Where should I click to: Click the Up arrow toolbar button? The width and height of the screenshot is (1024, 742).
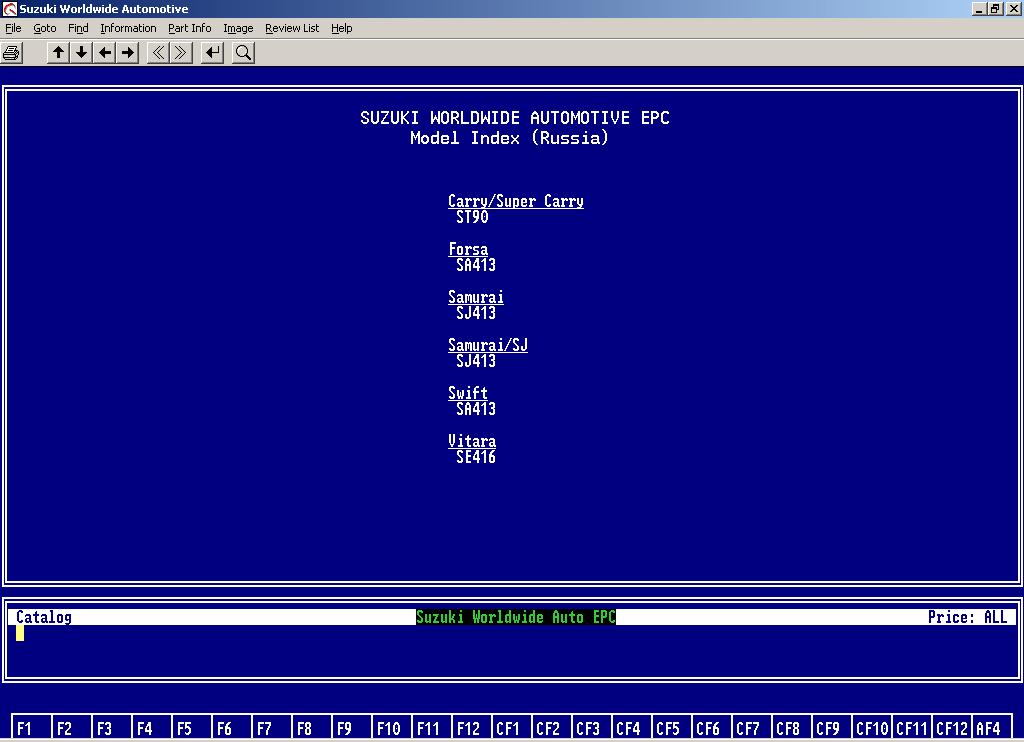pos(59,53)
